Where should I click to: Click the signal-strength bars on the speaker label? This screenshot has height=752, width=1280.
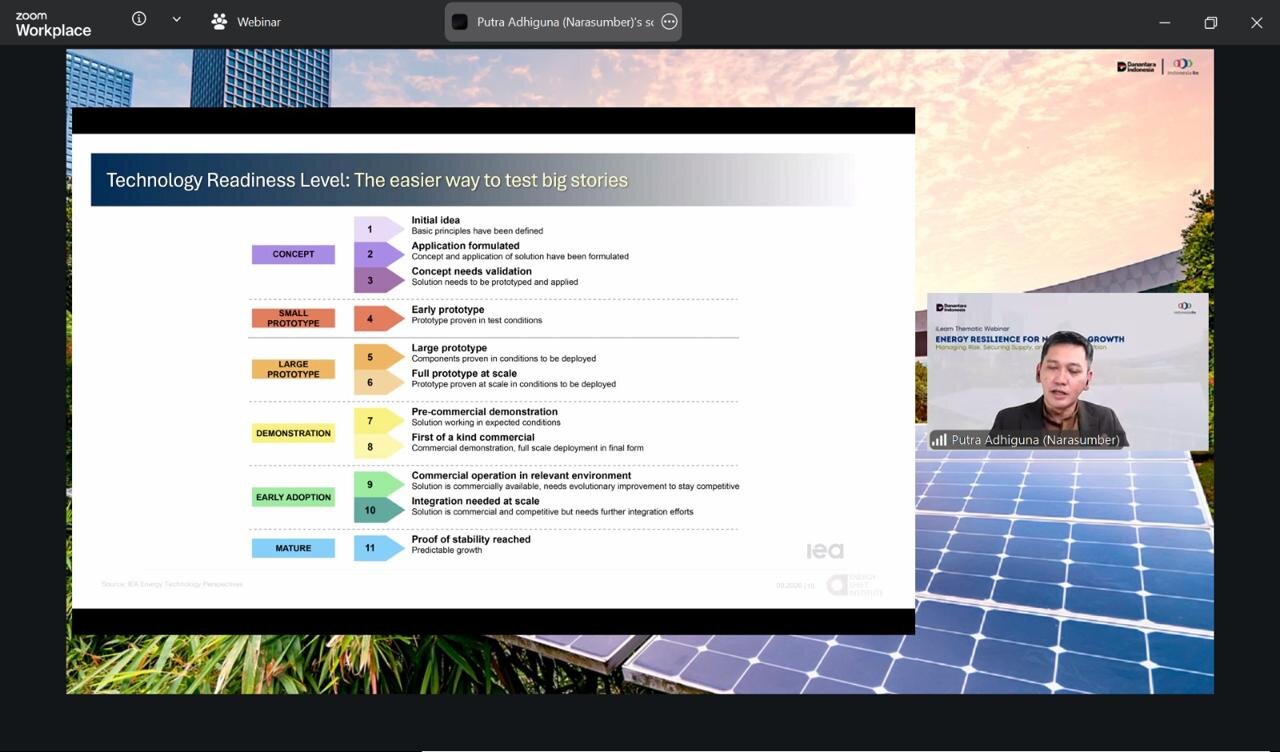tap(939, 440)
